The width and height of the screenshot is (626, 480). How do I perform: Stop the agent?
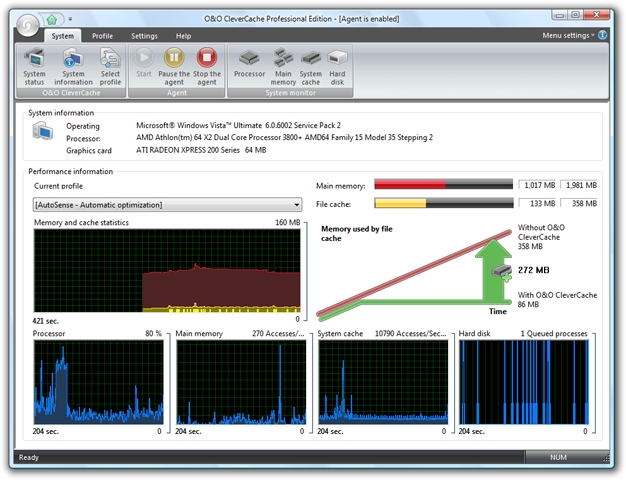coord(207,65)
